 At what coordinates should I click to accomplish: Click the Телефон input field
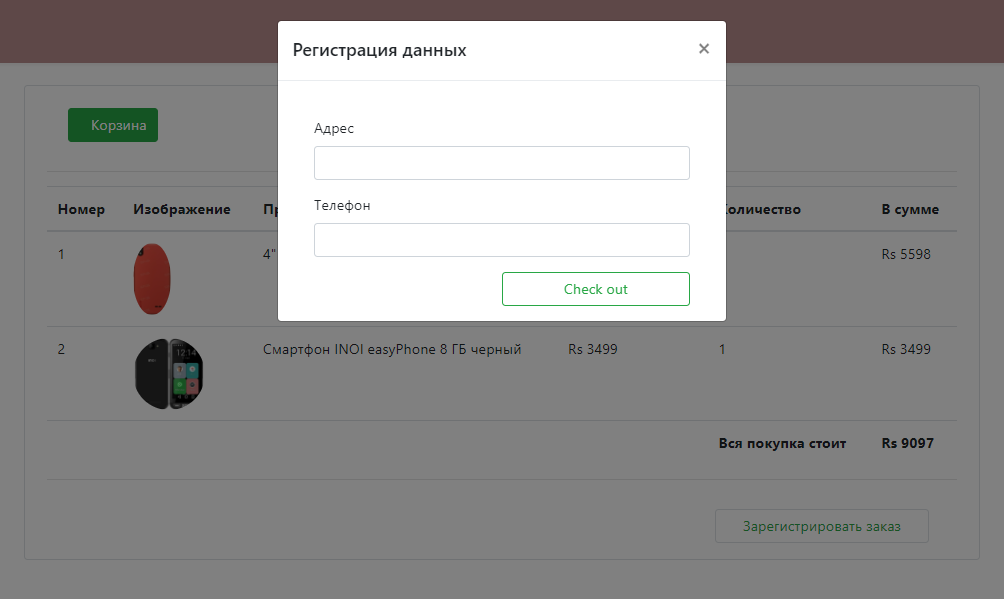pyautogui.click(x=501, y=240)
